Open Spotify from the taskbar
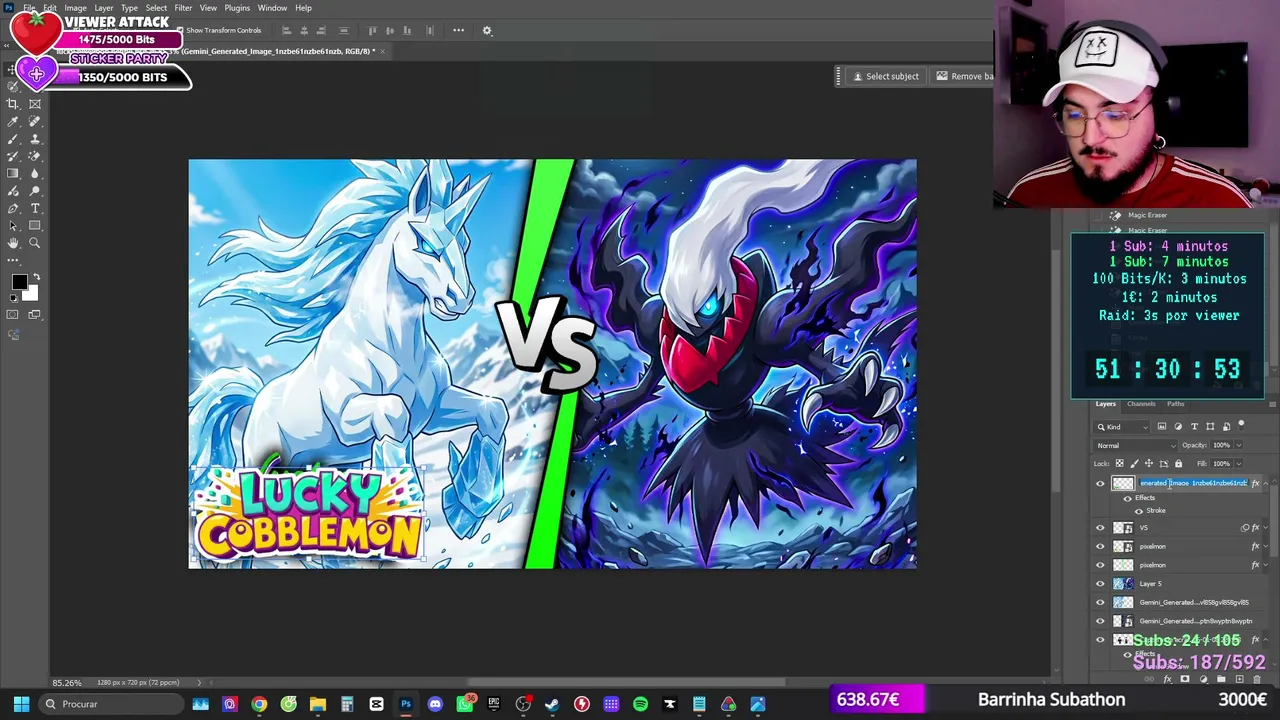Screen dimensions: 1280x720 coord(640,704)
